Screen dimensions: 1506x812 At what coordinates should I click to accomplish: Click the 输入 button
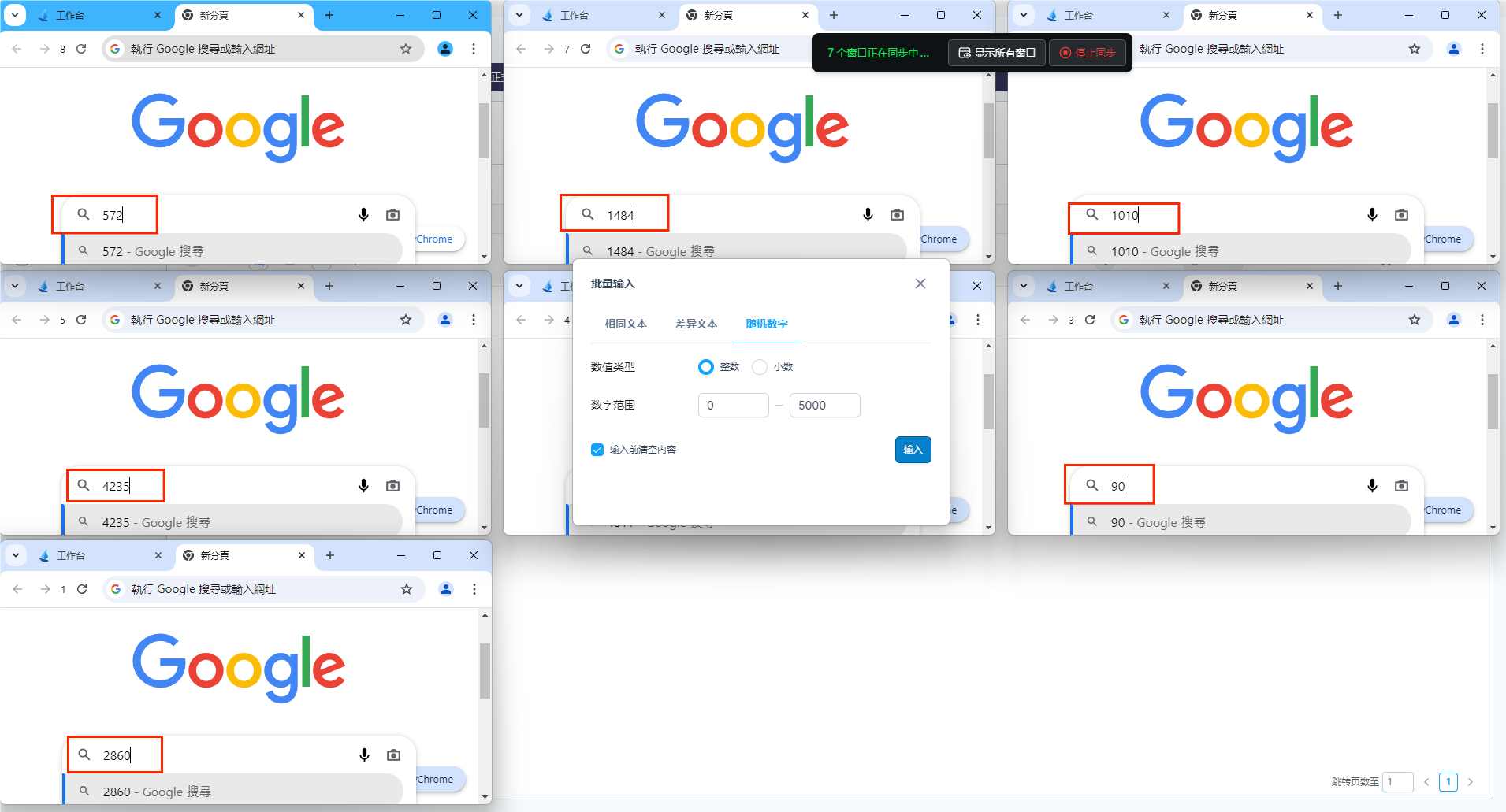[x=913, y=450]
